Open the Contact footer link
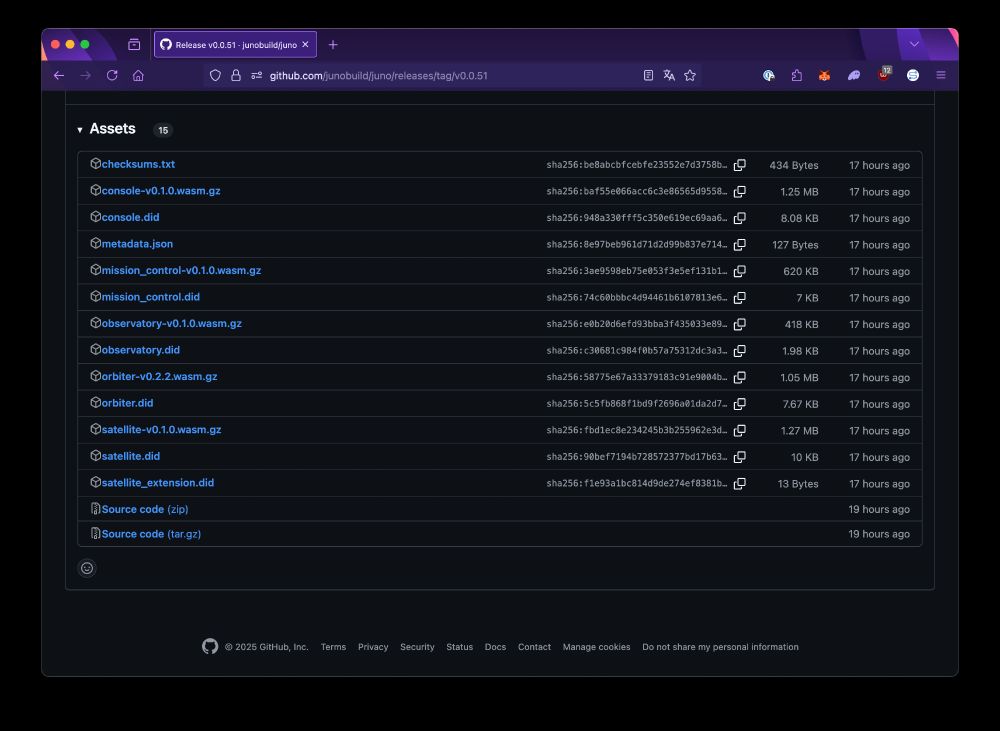Image resolution: width=1000 pixels, height=731 pixels. tap(534, 647)
